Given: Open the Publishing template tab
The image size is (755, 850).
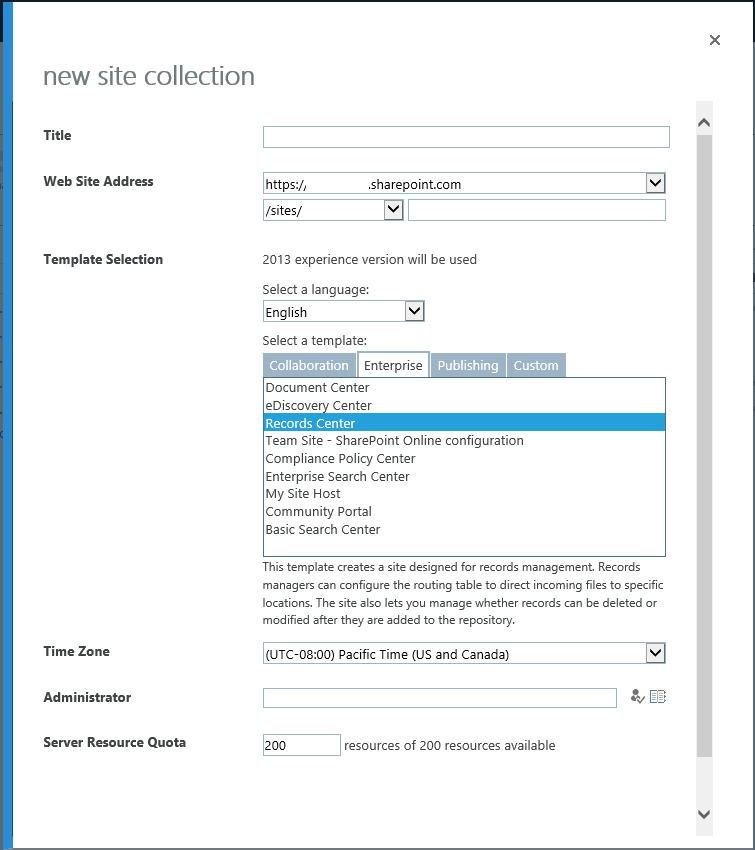Looking at the screenshot, I should click(x=468, y=365).
